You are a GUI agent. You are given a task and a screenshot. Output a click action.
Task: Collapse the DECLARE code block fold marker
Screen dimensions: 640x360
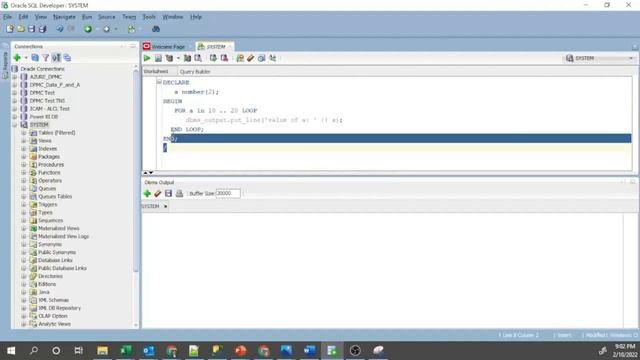[159, 82]
